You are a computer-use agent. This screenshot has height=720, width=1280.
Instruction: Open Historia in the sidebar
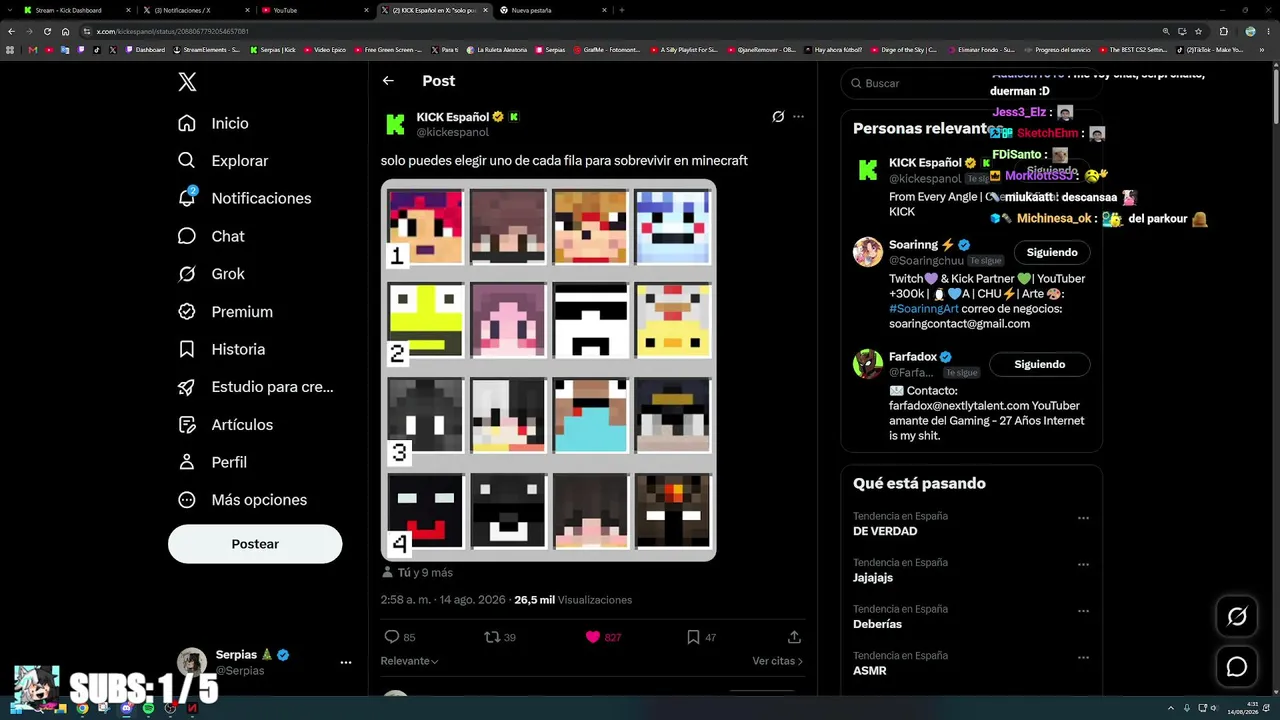point(221,349)
